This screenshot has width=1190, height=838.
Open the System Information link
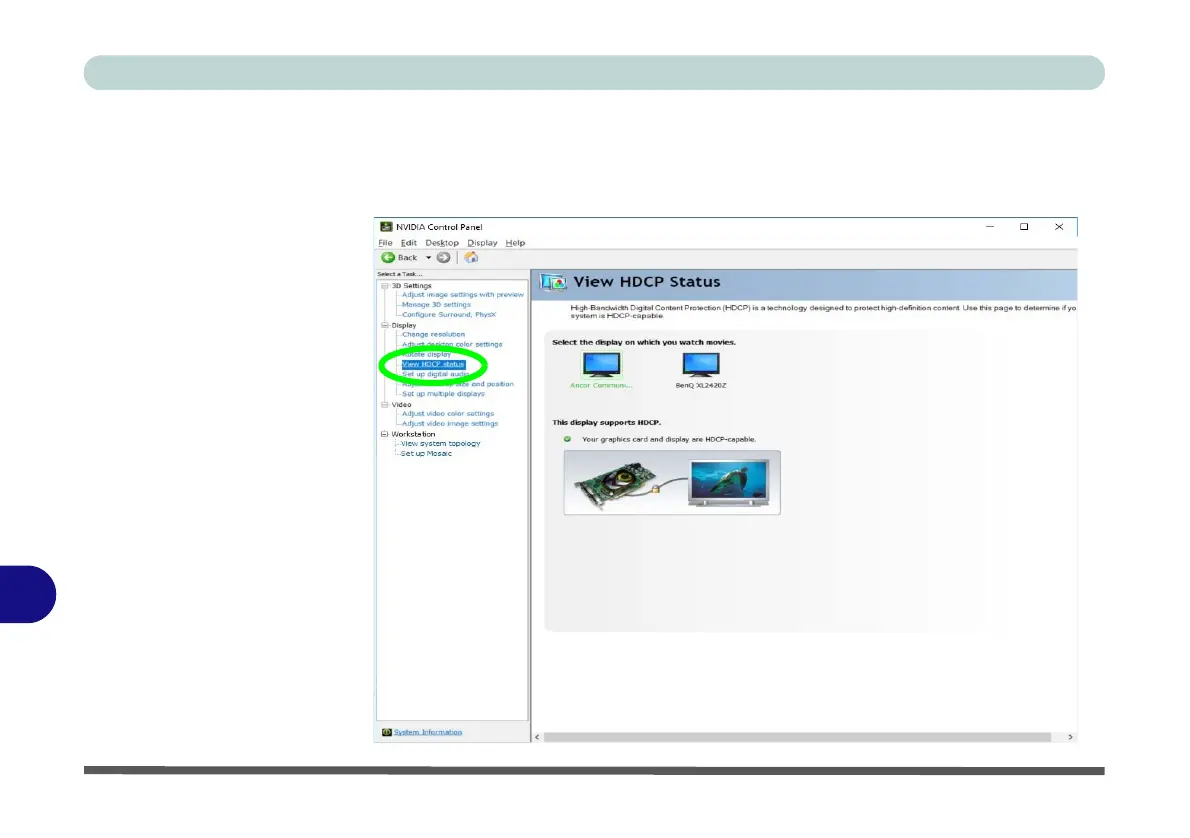428,732
